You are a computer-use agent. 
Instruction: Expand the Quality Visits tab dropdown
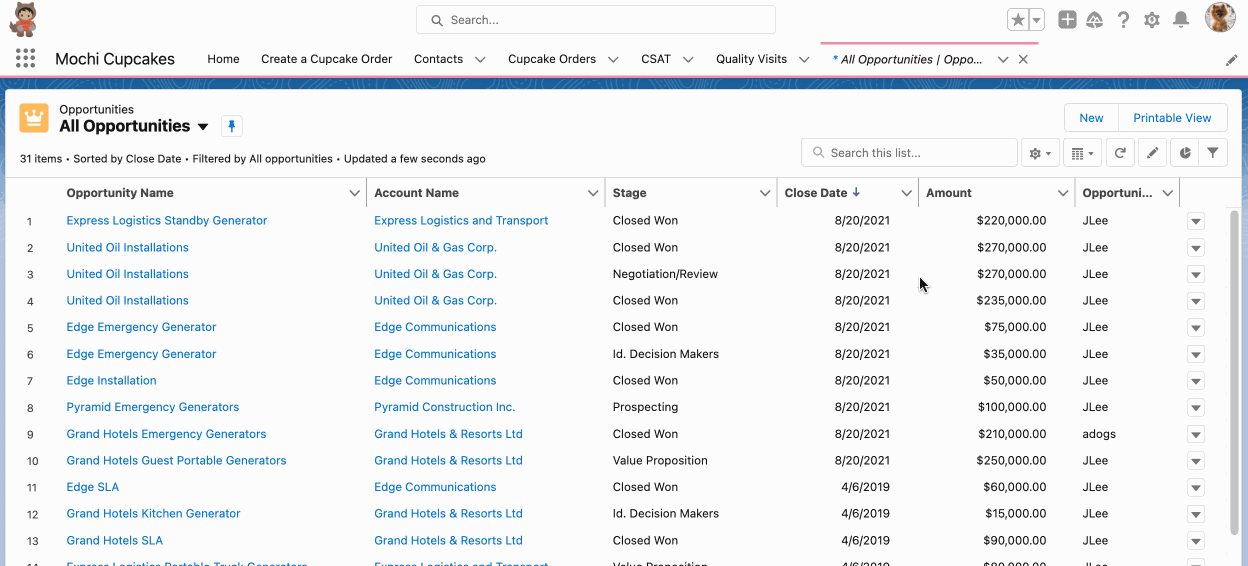click(804, 60)
